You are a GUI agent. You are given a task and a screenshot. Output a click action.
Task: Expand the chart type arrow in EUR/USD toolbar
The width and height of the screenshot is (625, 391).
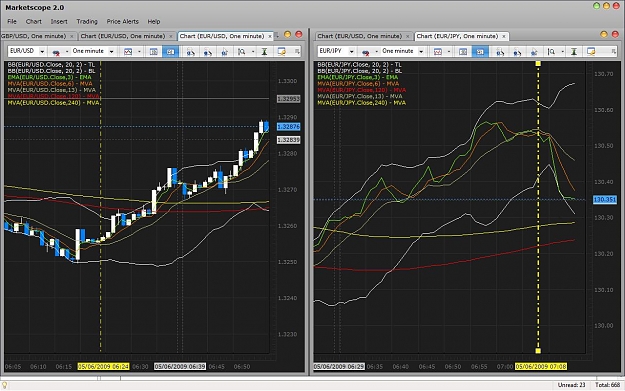pyautogui.click(x=139, y=51)
